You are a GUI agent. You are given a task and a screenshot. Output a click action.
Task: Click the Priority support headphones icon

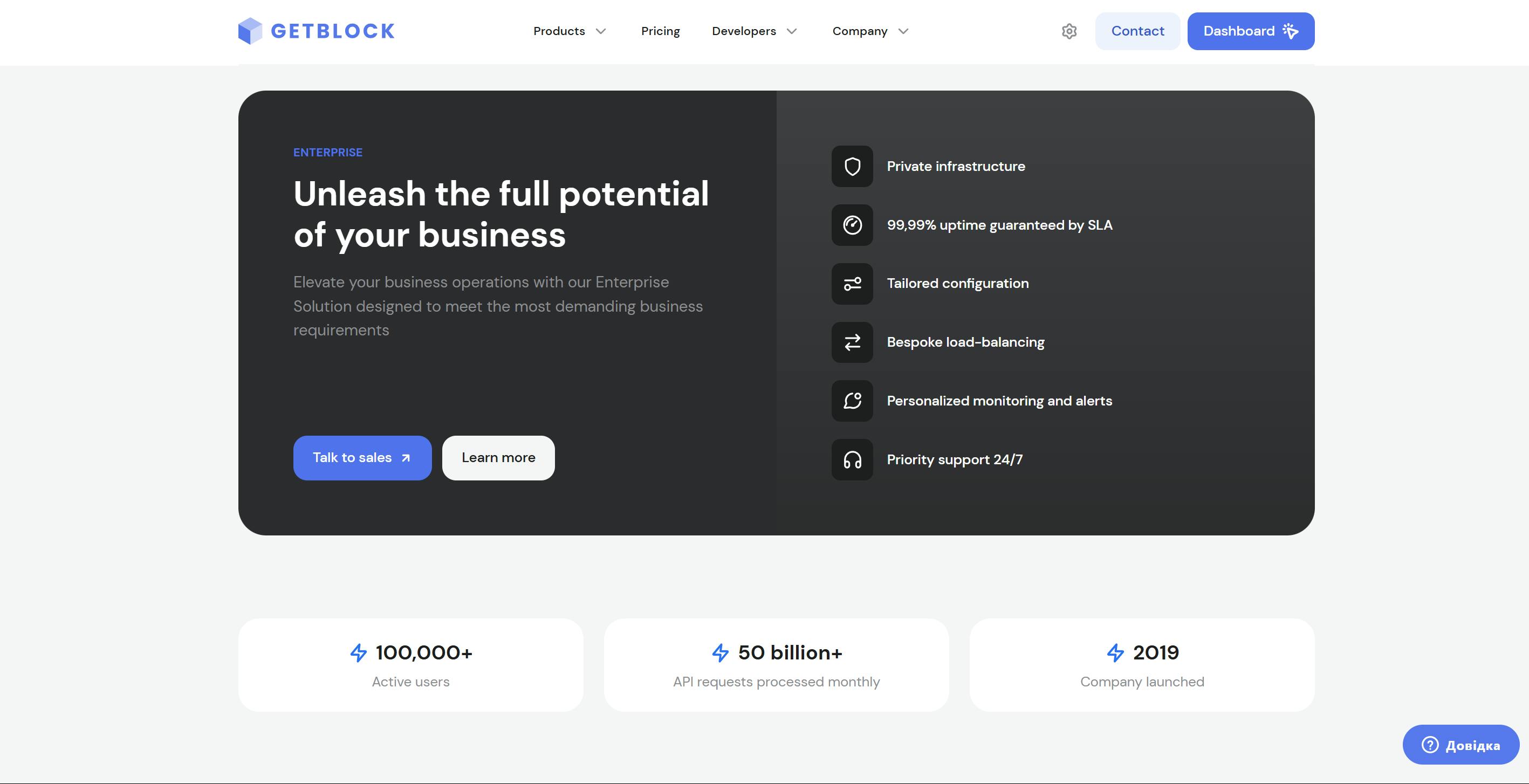click(x=852, y=460)
